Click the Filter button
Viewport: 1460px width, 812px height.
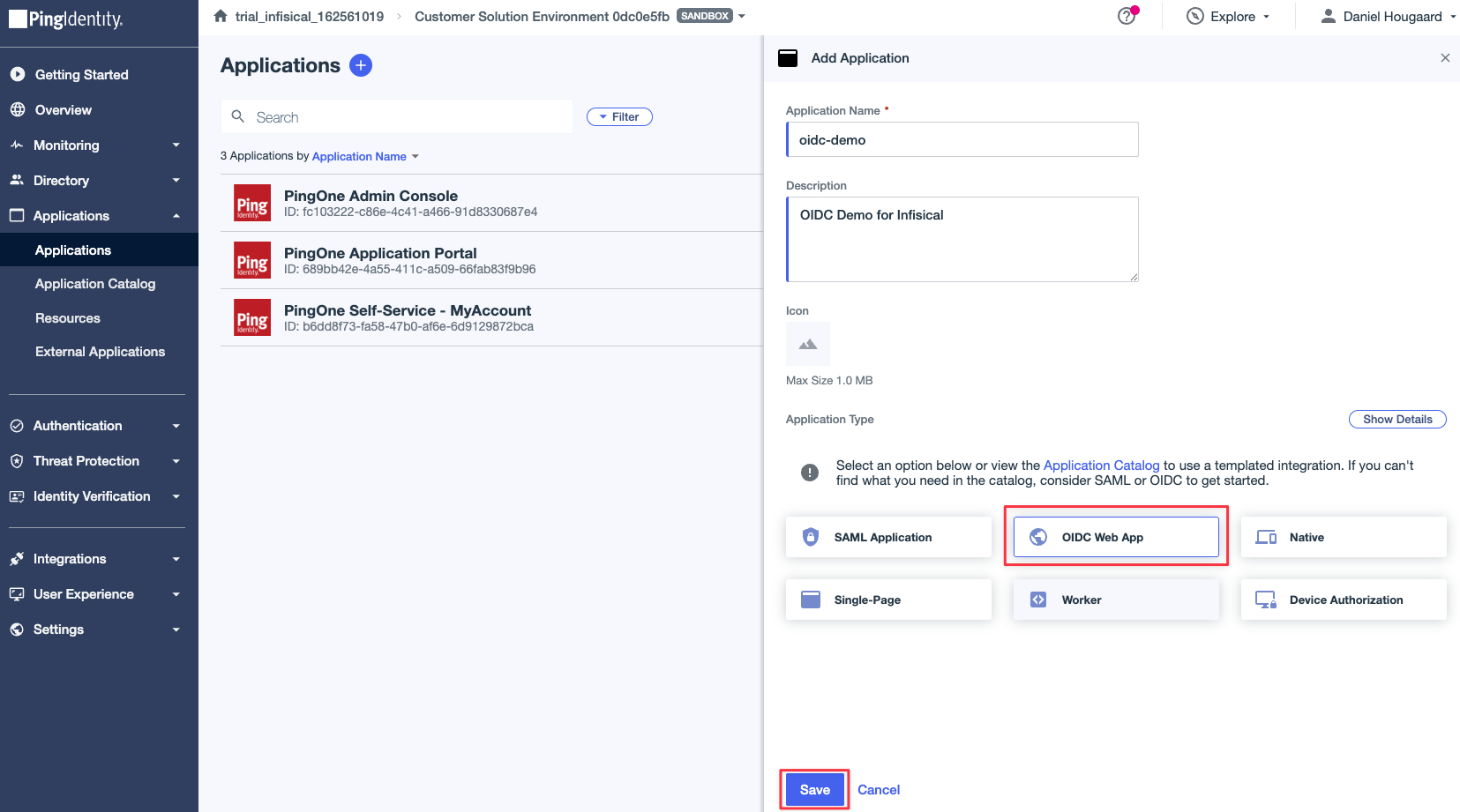coord(619,116)
